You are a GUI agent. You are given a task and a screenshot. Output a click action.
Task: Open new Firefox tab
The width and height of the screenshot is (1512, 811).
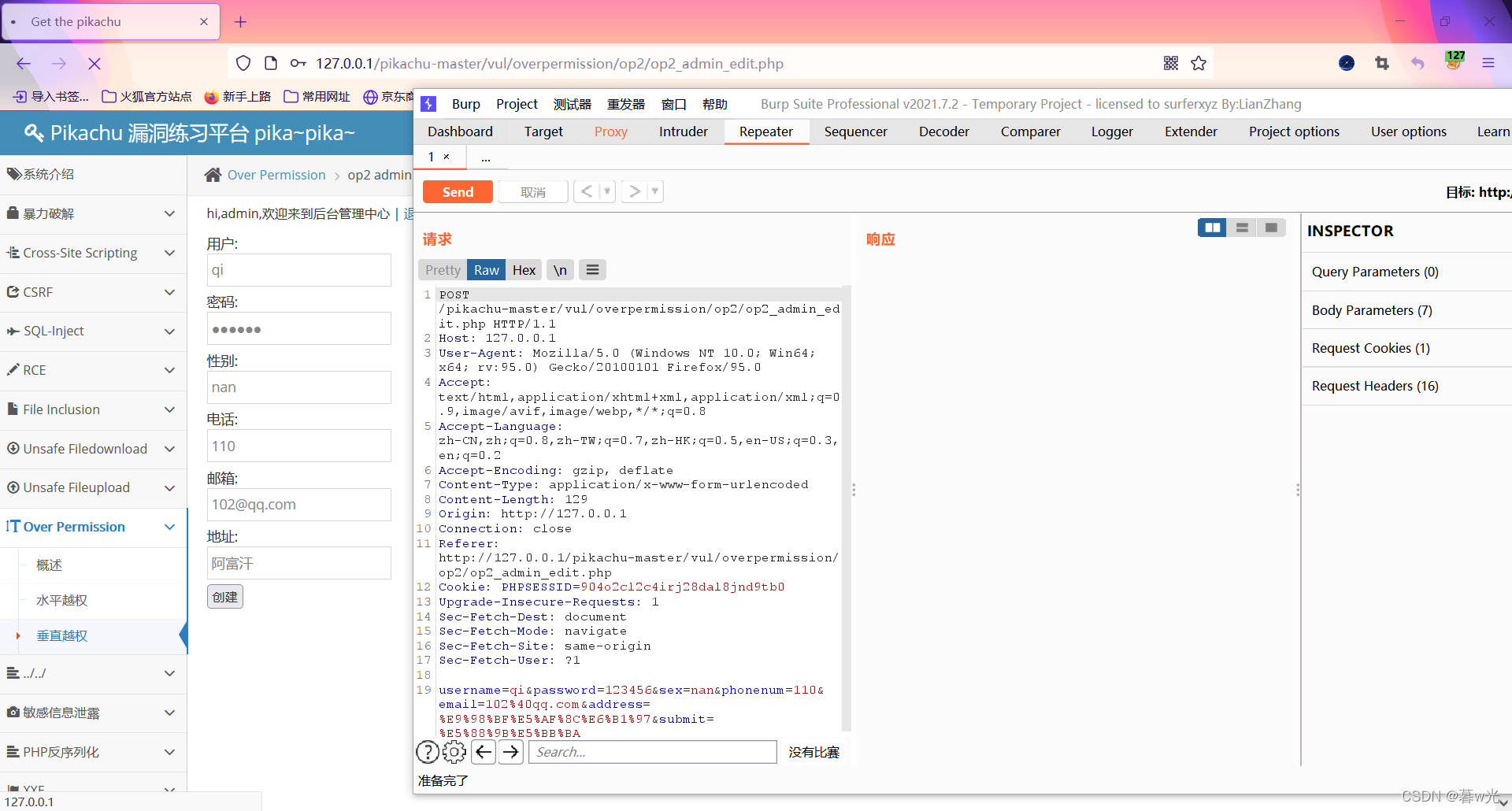[241, 22]
